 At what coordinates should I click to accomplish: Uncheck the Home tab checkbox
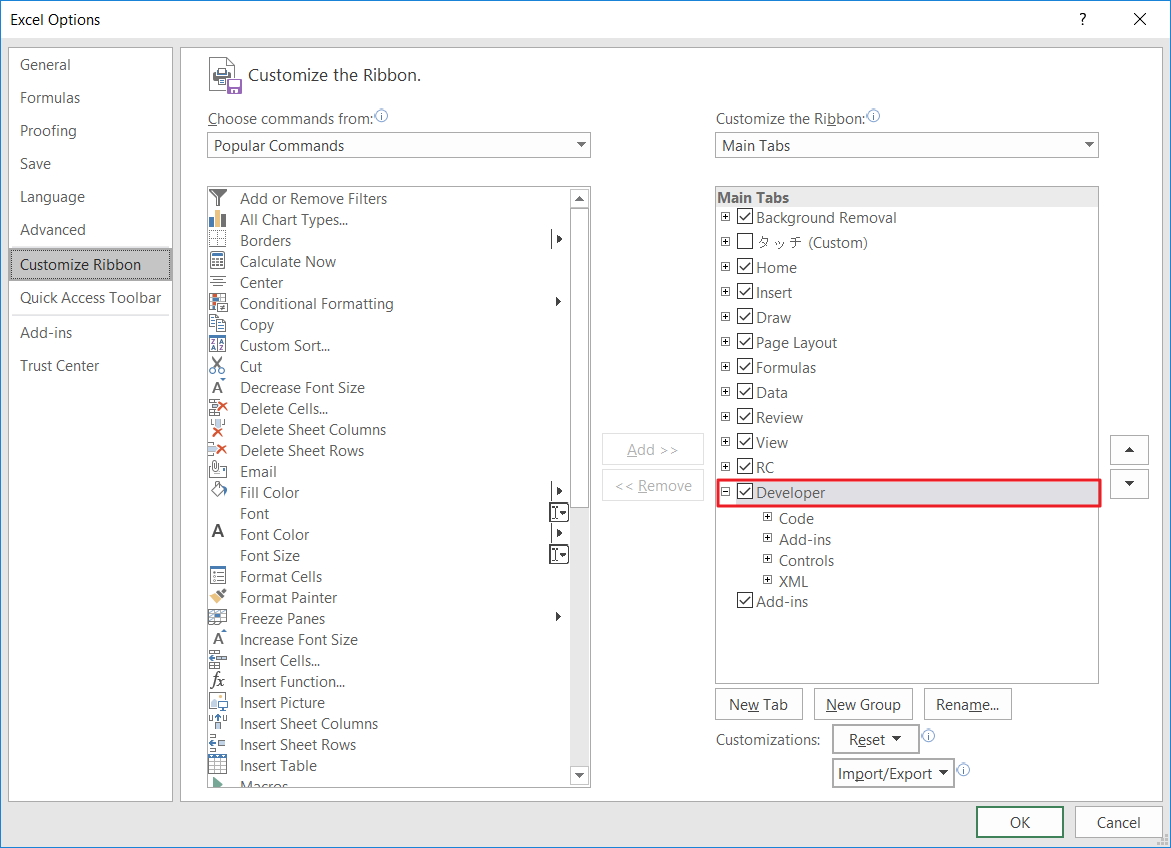click(x=745, y=266)
